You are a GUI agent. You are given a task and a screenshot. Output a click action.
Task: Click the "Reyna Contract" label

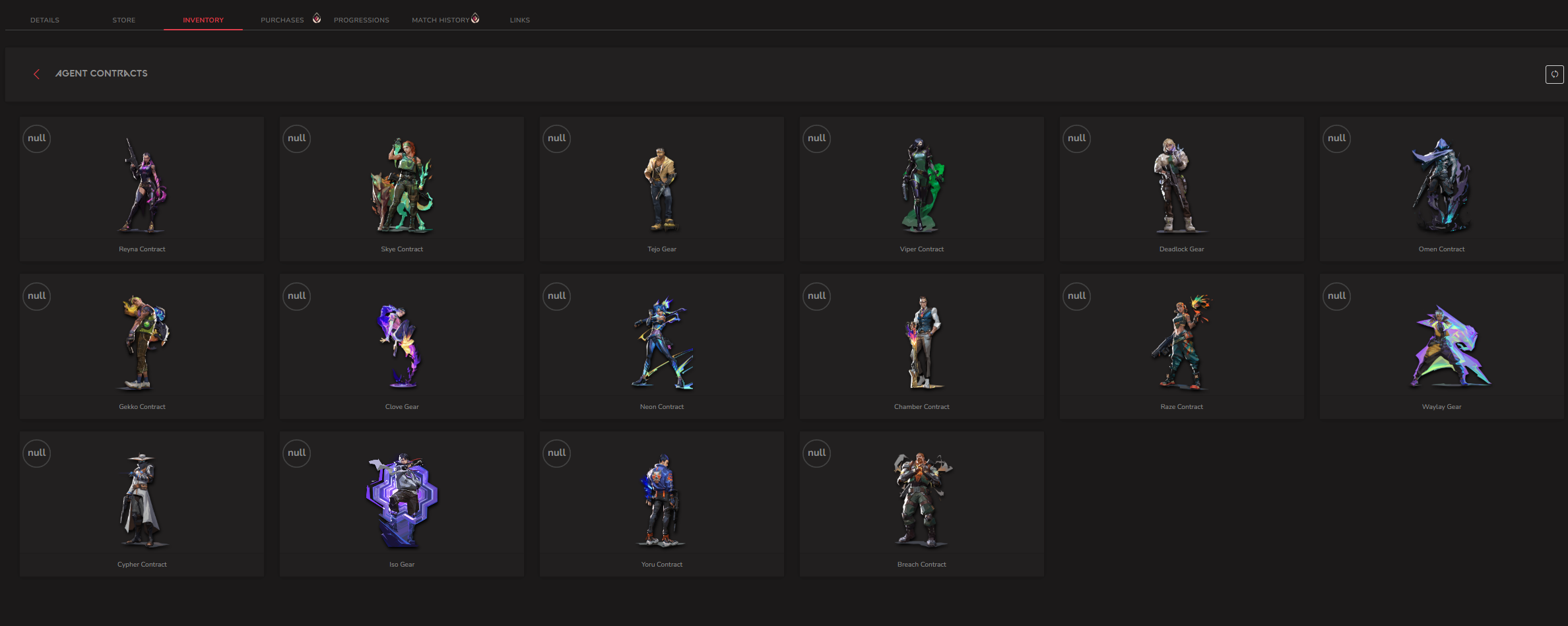[142, 249]
